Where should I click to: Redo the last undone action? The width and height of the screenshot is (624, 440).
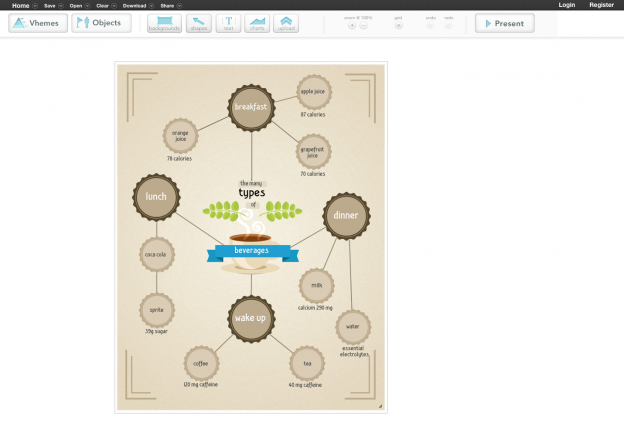coord(449,26)
